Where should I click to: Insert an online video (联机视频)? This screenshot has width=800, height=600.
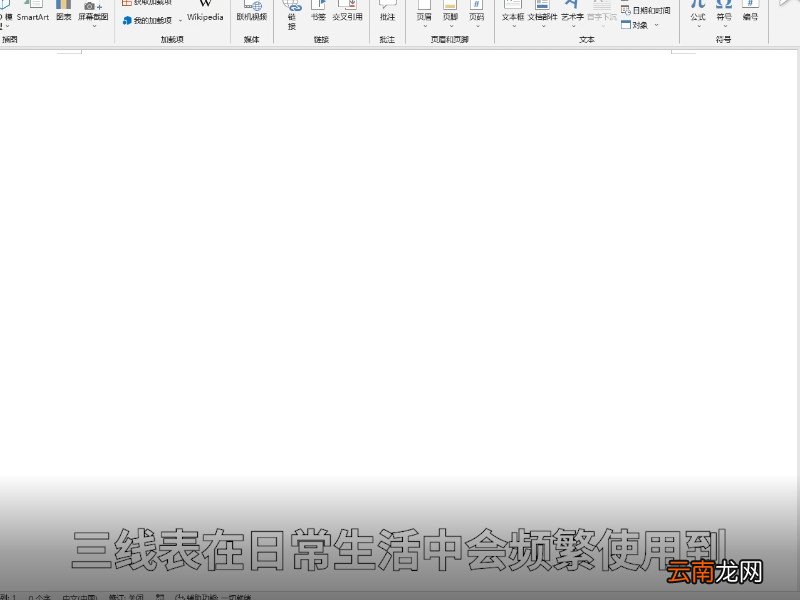coord(252,11)
